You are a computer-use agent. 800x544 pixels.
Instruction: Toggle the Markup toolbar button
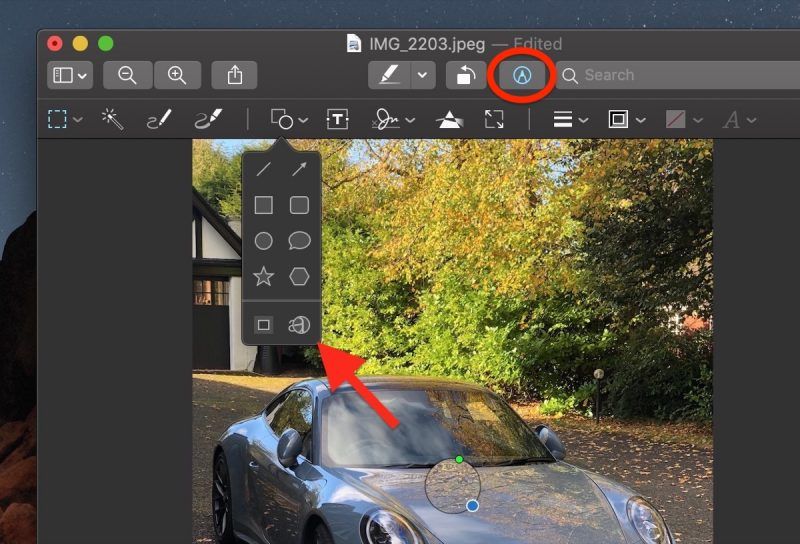(521, 75)
